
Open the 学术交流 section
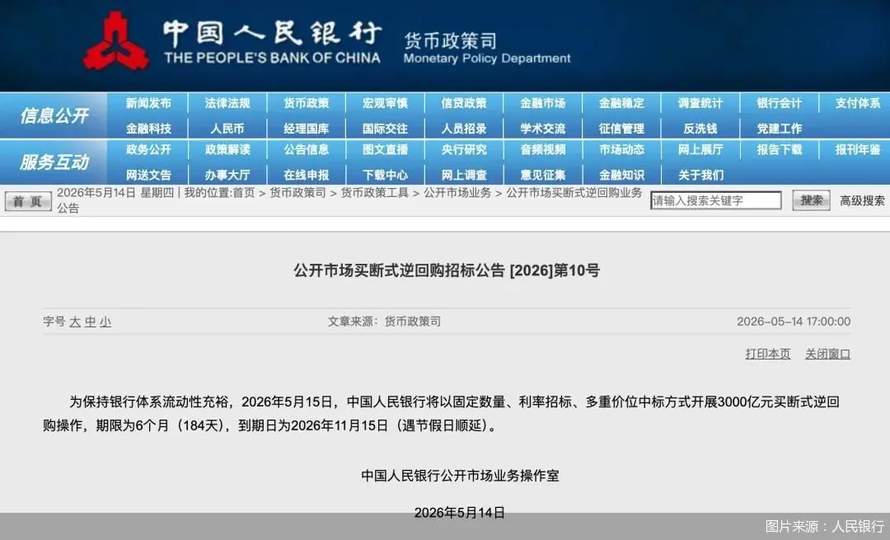point(543,129)
